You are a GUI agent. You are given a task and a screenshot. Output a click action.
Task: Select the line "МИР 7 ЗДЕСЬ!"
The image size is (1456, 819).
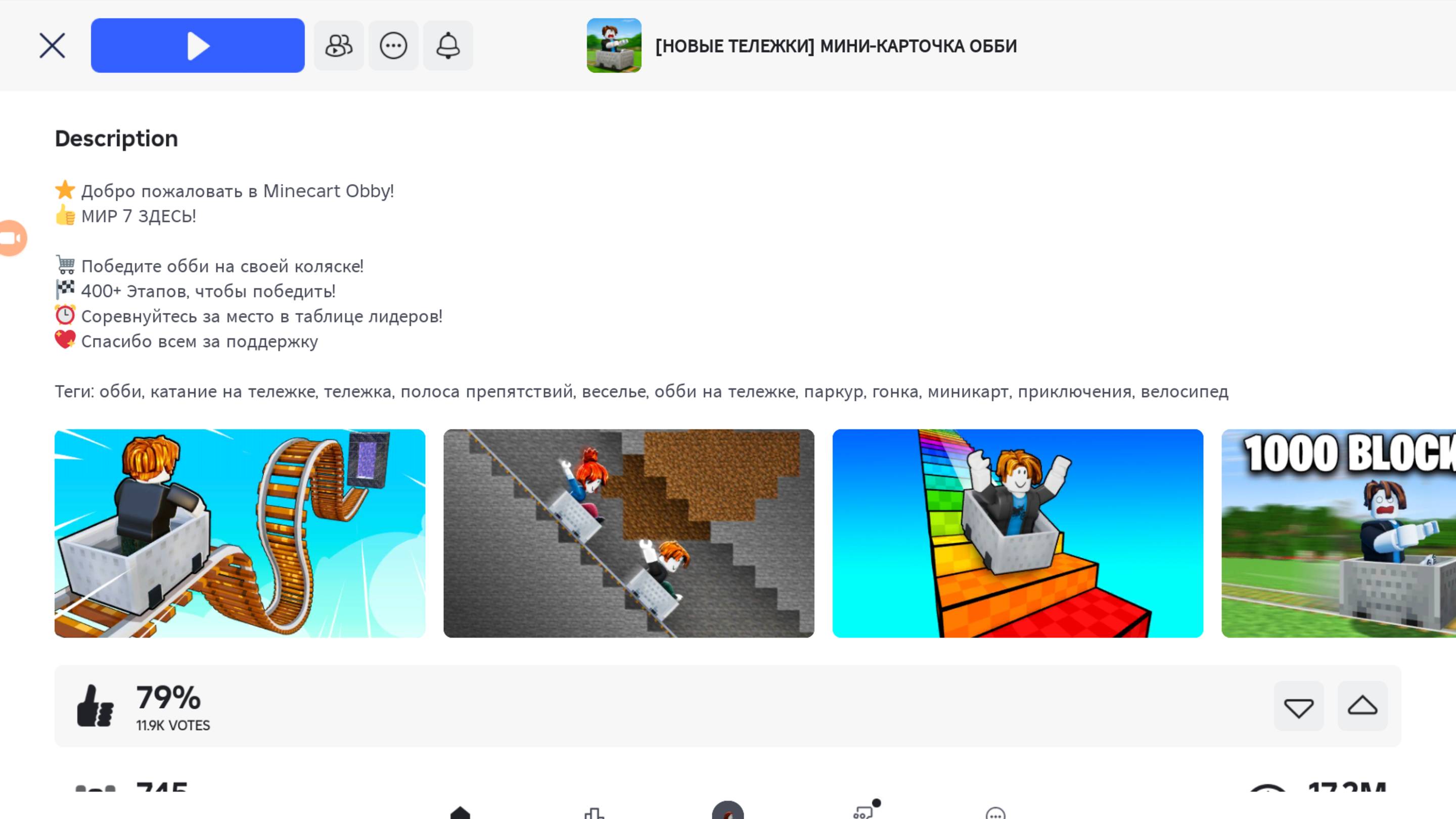(x=139, y=216)
